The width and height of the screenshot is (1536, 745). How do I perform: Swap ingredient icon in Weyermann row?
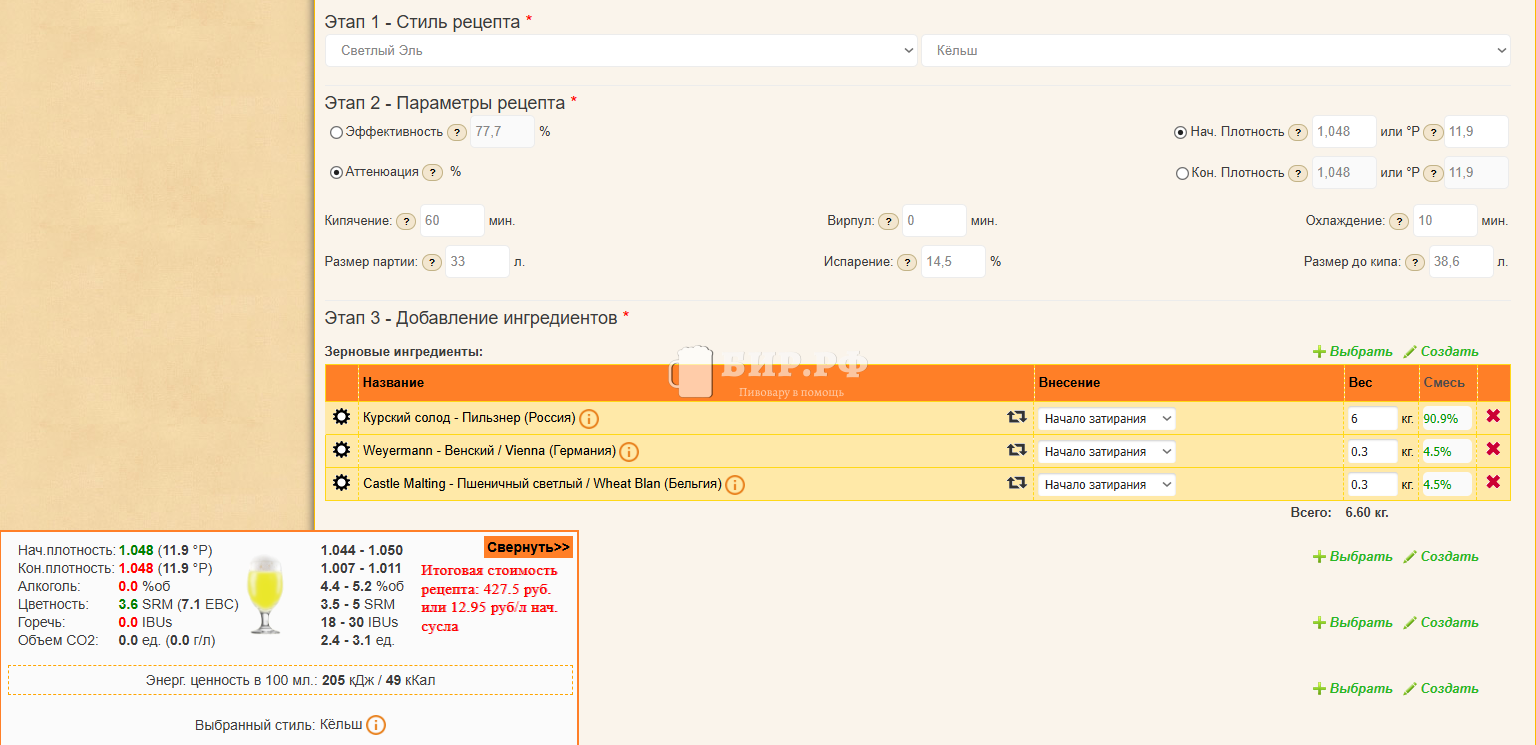click(1017, 450)
